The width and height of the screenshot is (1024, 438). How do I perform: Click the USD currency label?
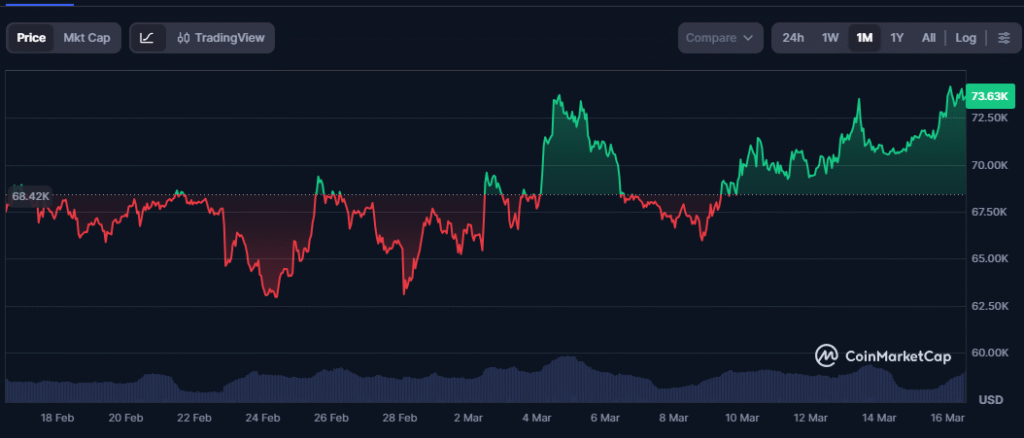(990, 400)
